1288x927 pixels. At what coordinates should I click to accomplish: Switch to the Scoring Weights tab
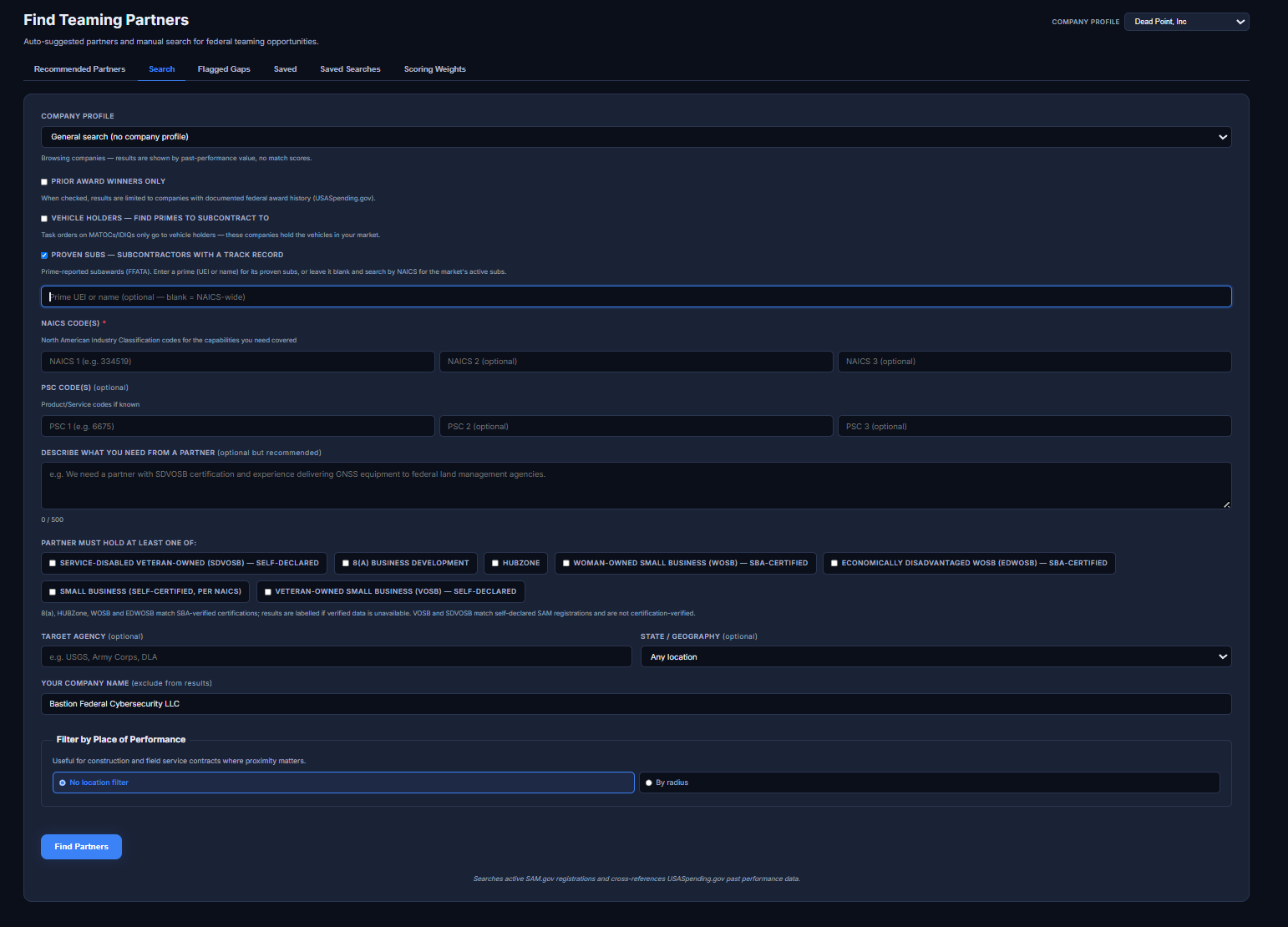tap(435, 69)
